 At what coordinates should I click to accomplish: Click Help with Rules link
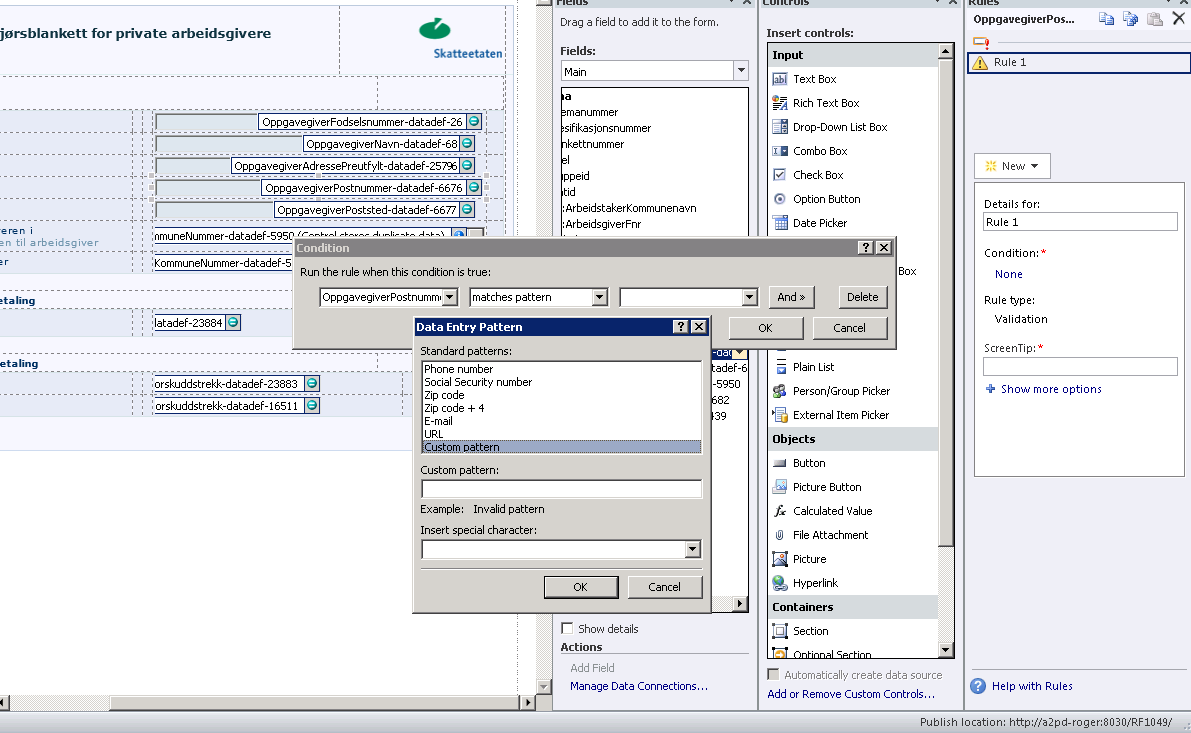click(x=1032, y=686)
